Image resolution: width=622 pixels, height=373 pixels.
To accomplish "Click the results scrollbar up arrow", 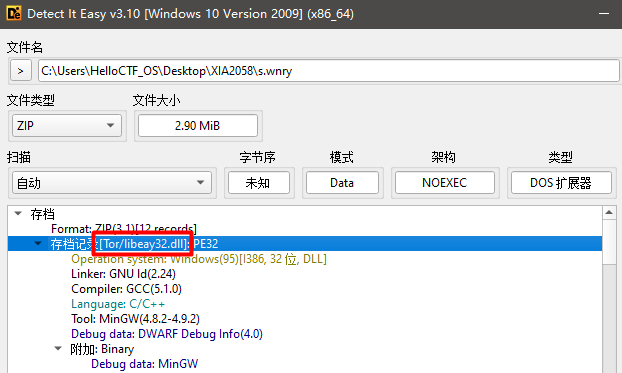I will pyautogui.click(x=609, y=213).
